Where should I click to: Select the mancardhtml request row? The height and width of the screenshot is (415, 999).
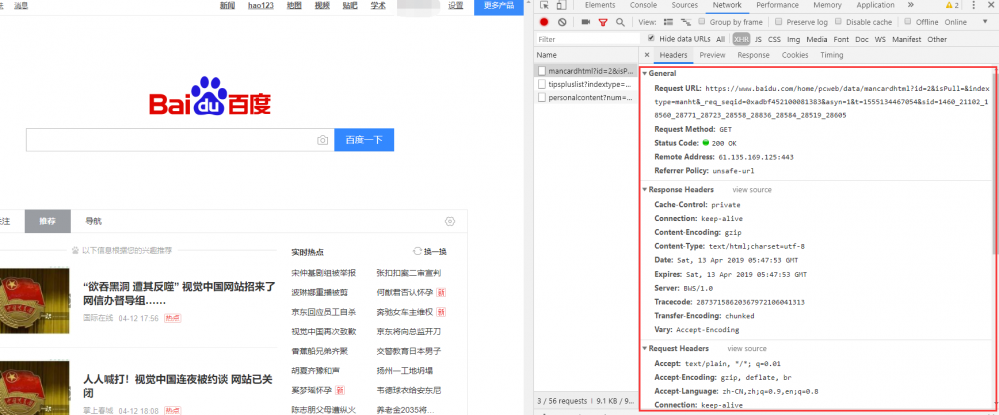[586, 71]
